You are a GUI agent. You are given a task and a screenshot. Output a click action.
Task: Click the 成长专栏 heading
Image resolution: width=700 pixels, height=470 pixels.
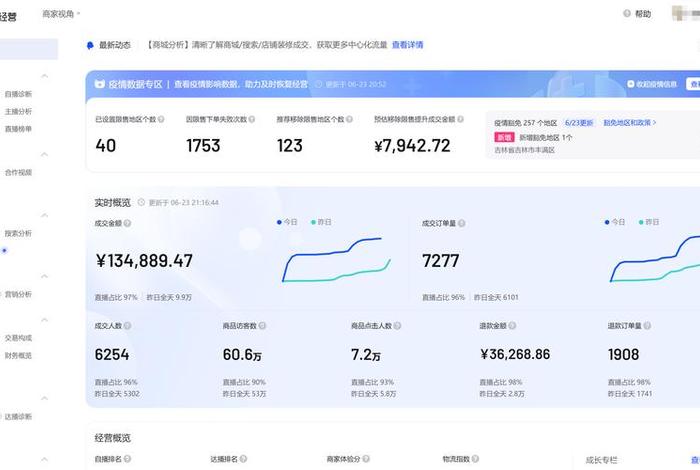(601, 460)
